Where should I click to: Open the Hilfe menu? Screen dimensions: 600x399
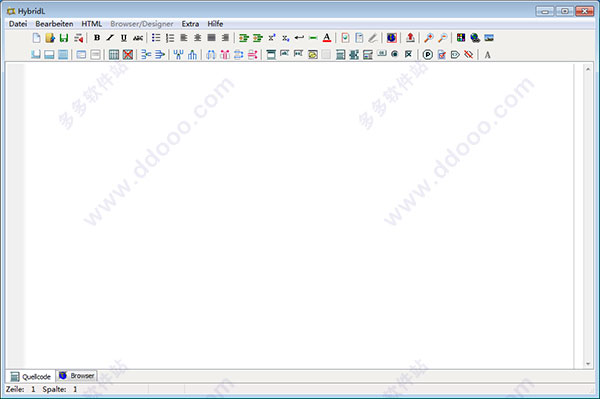tap(215, 24)
